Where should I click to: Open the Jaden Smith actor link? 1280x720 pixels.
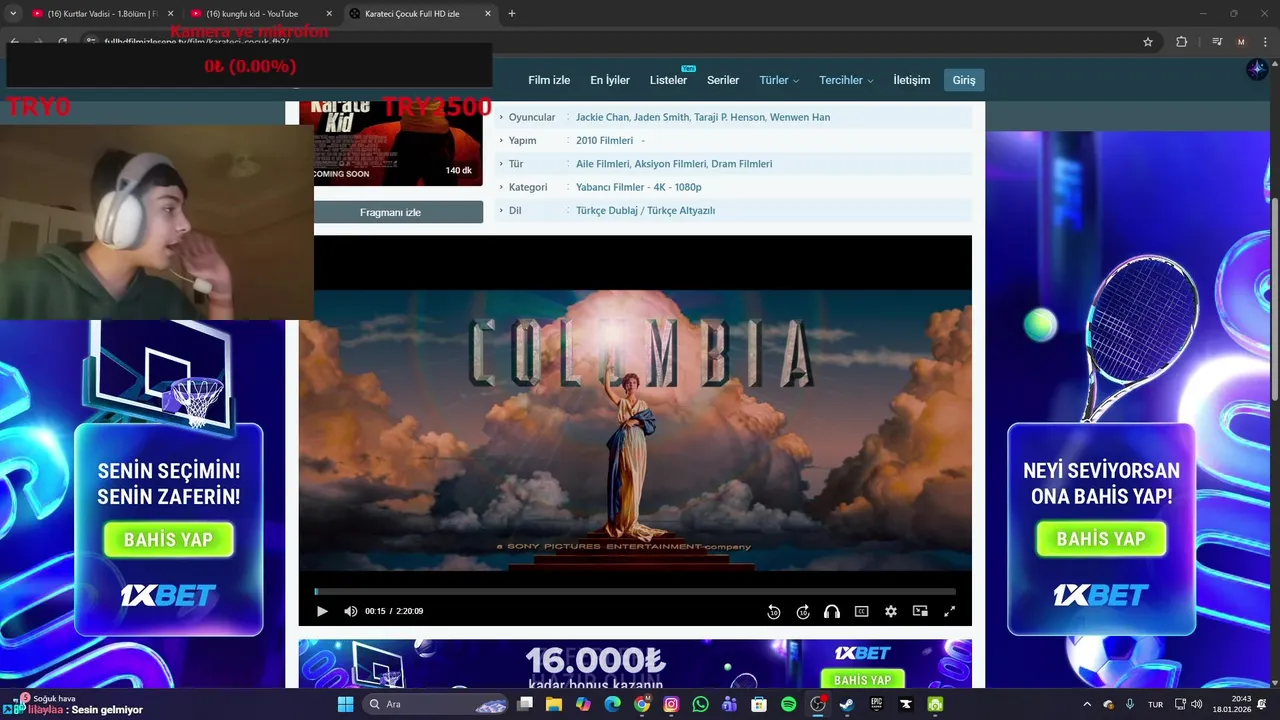pyautogui.click(x=661, y=117)
